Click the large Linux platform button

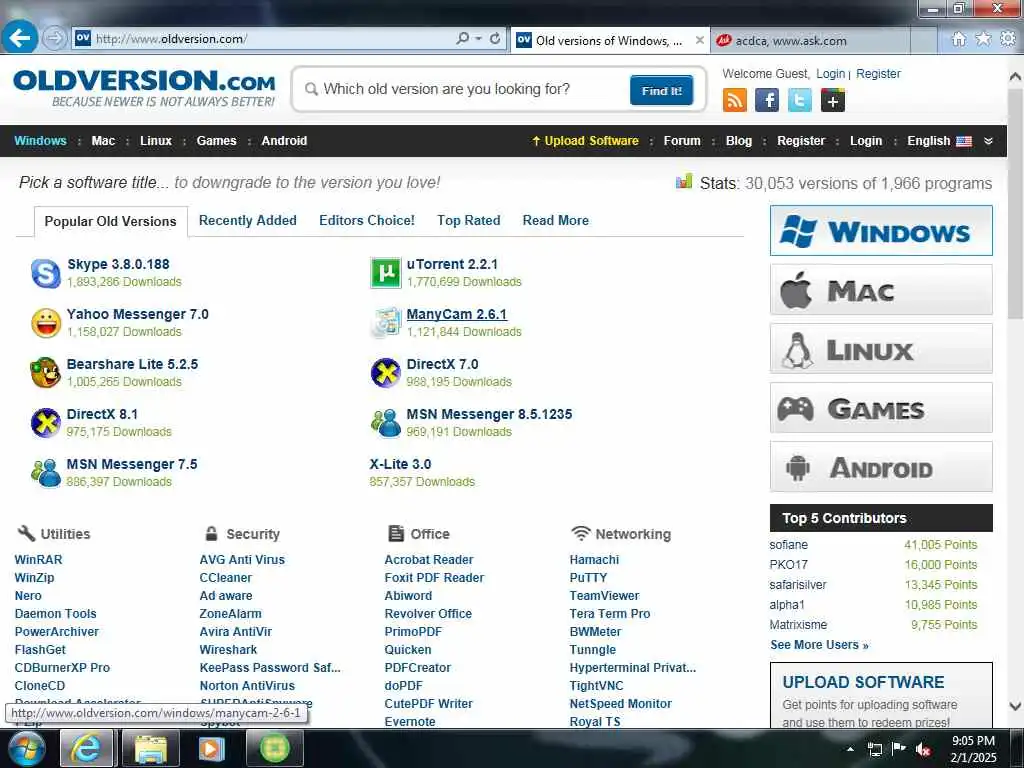coord(881,349)
